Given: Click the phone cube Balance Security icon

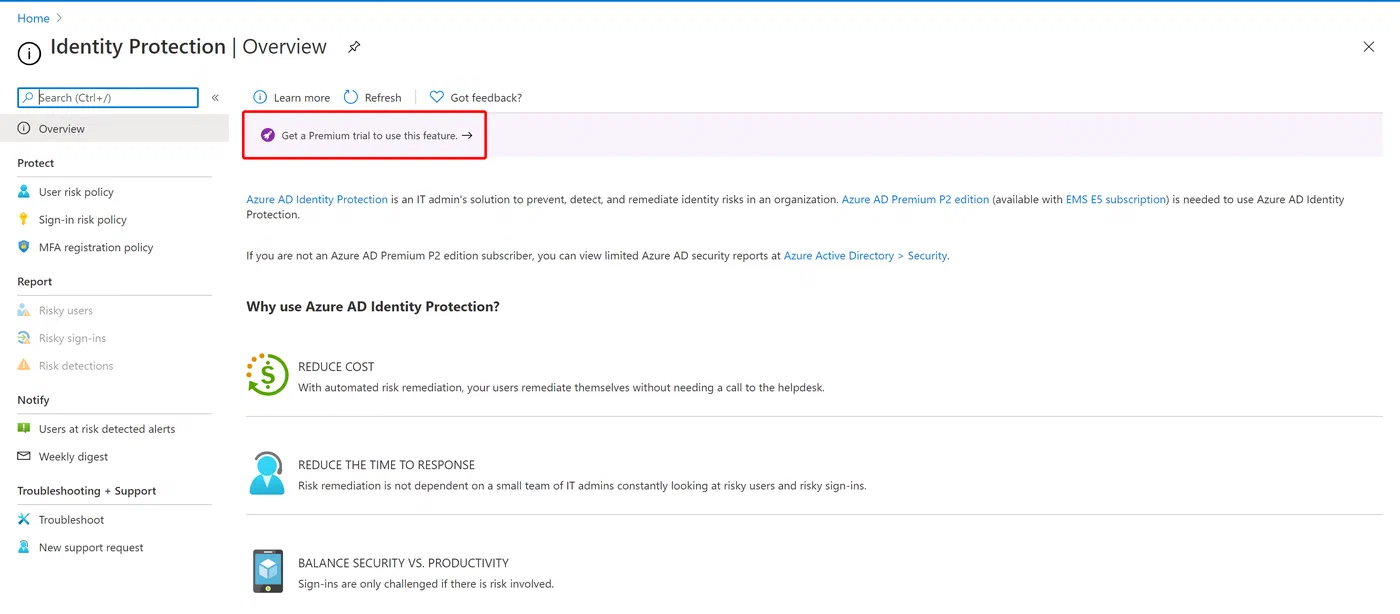Looking at the screenshot, I should point(267,571).
